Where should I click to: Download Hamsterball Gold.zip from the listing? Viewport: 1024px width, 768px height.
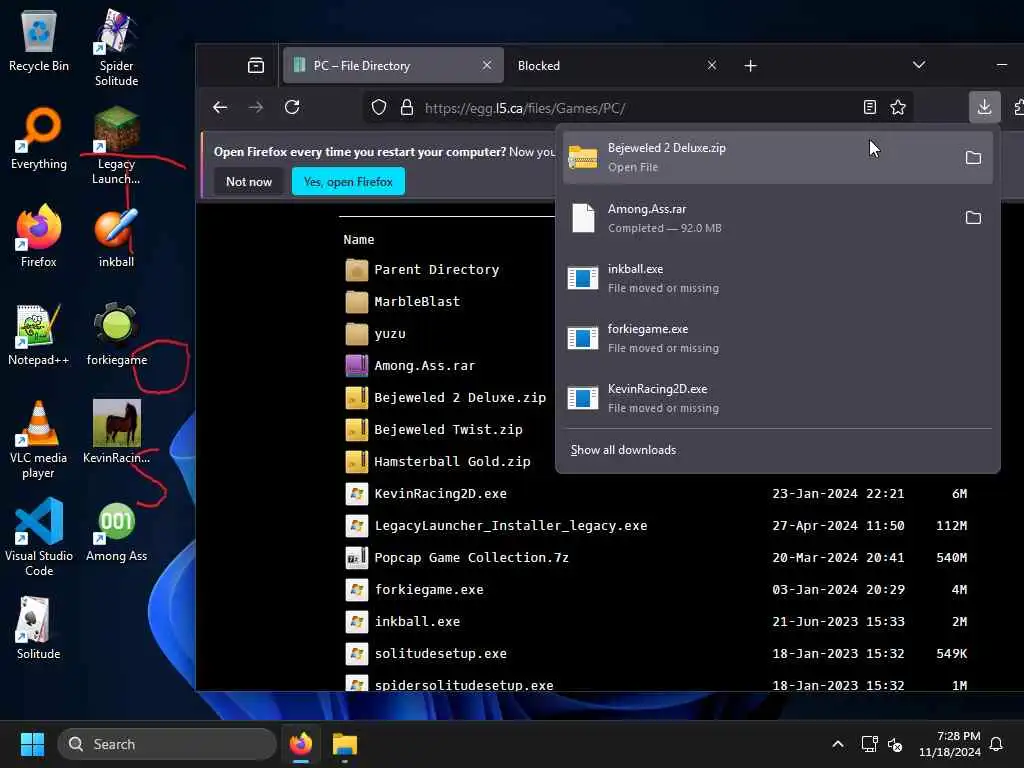point(452,462)
